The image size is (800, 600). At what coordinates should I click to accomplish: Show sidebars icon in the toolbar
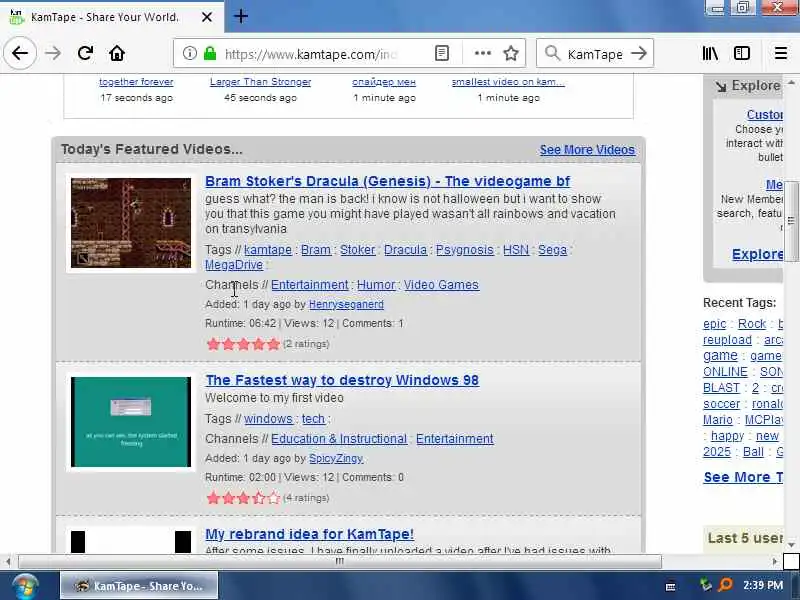(742, 53)
